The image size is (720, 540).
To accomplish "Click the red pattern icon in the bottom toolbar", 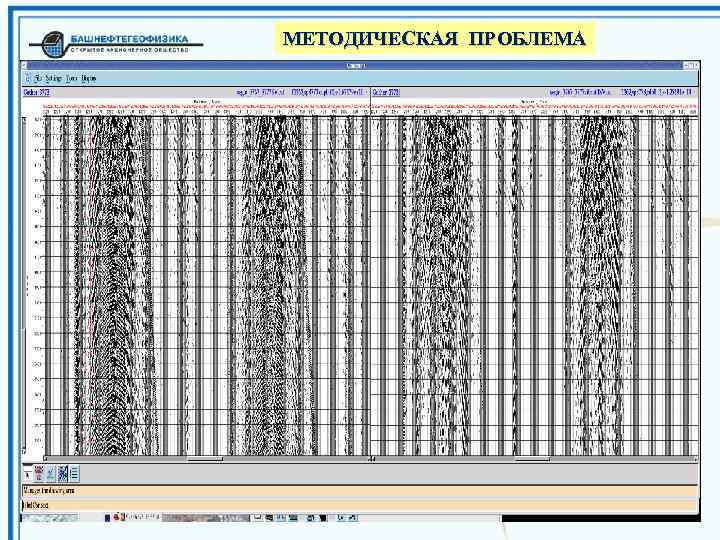I will 39,474.
